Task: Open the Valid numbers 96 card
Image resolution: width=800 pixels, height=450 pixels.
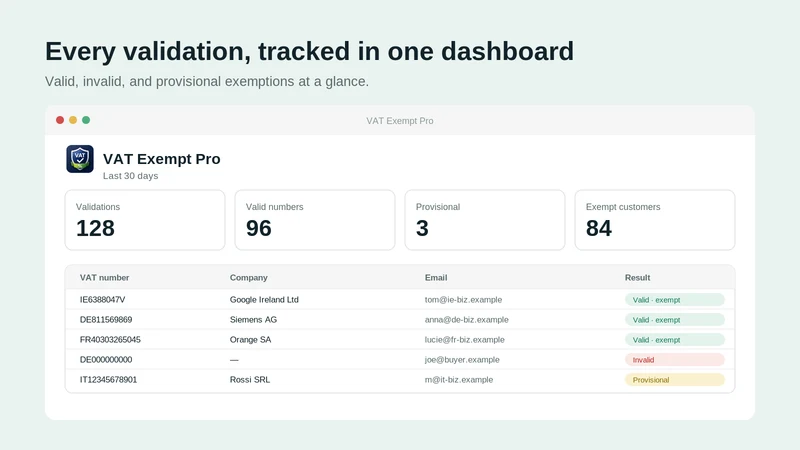Action: [315, 220]
